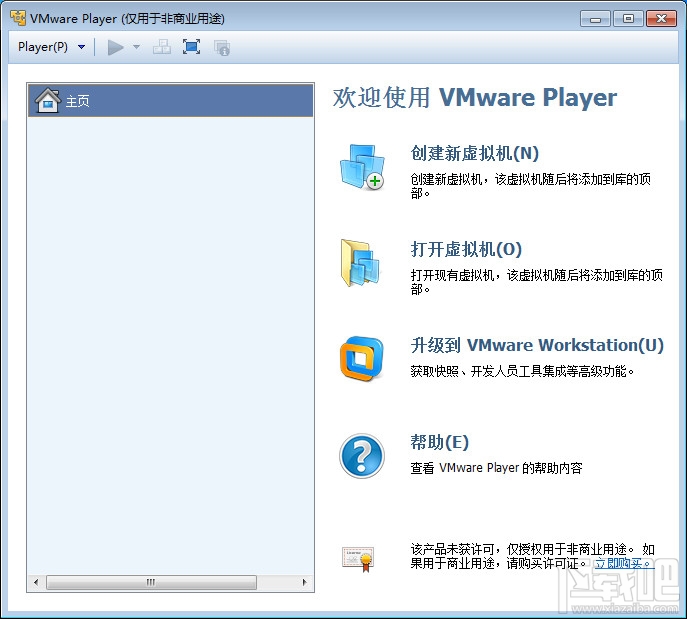Click the Send Ctrl+Alt+Del toolbar icon
The width and height of the screenshot is (687, 619).
pos(162,47)
